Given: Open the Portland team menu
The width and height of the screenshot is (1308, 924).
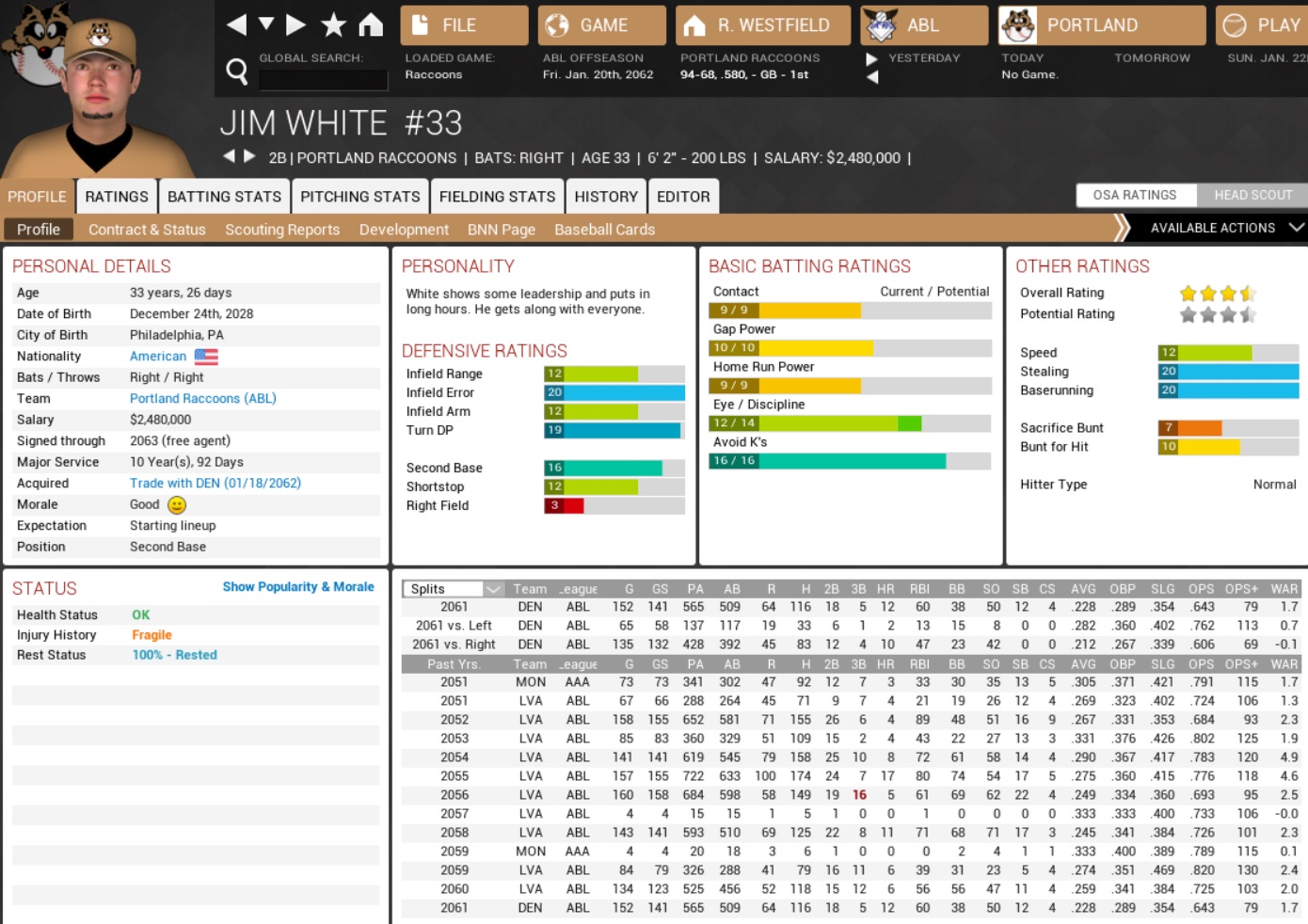Looking at the screenshot, I should tap(1101, 25).
